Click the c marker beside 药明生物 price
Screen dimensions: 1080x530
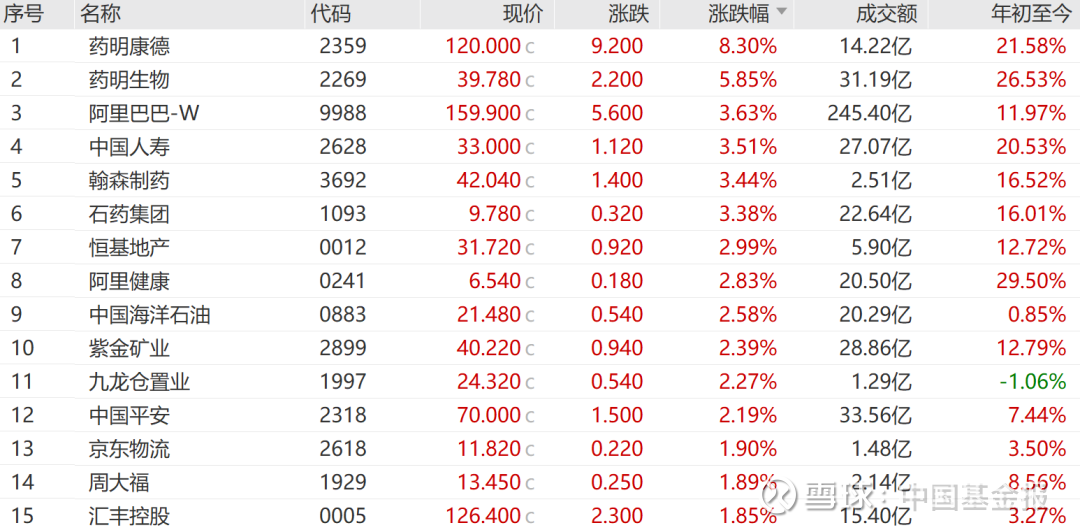(x=530, y=80)
